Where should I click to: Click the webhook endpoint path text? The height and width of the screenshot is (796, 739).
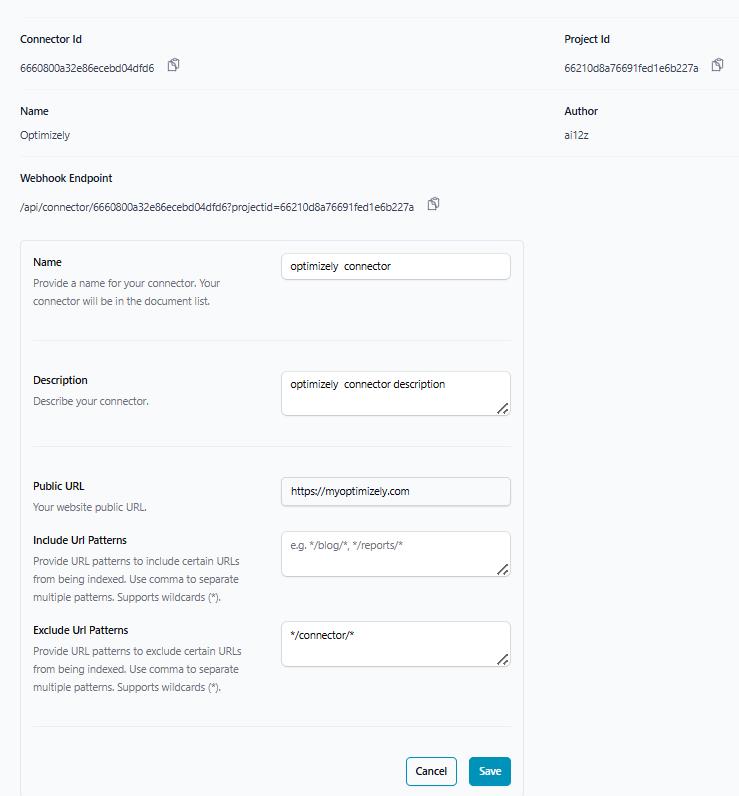click(217, 207)
